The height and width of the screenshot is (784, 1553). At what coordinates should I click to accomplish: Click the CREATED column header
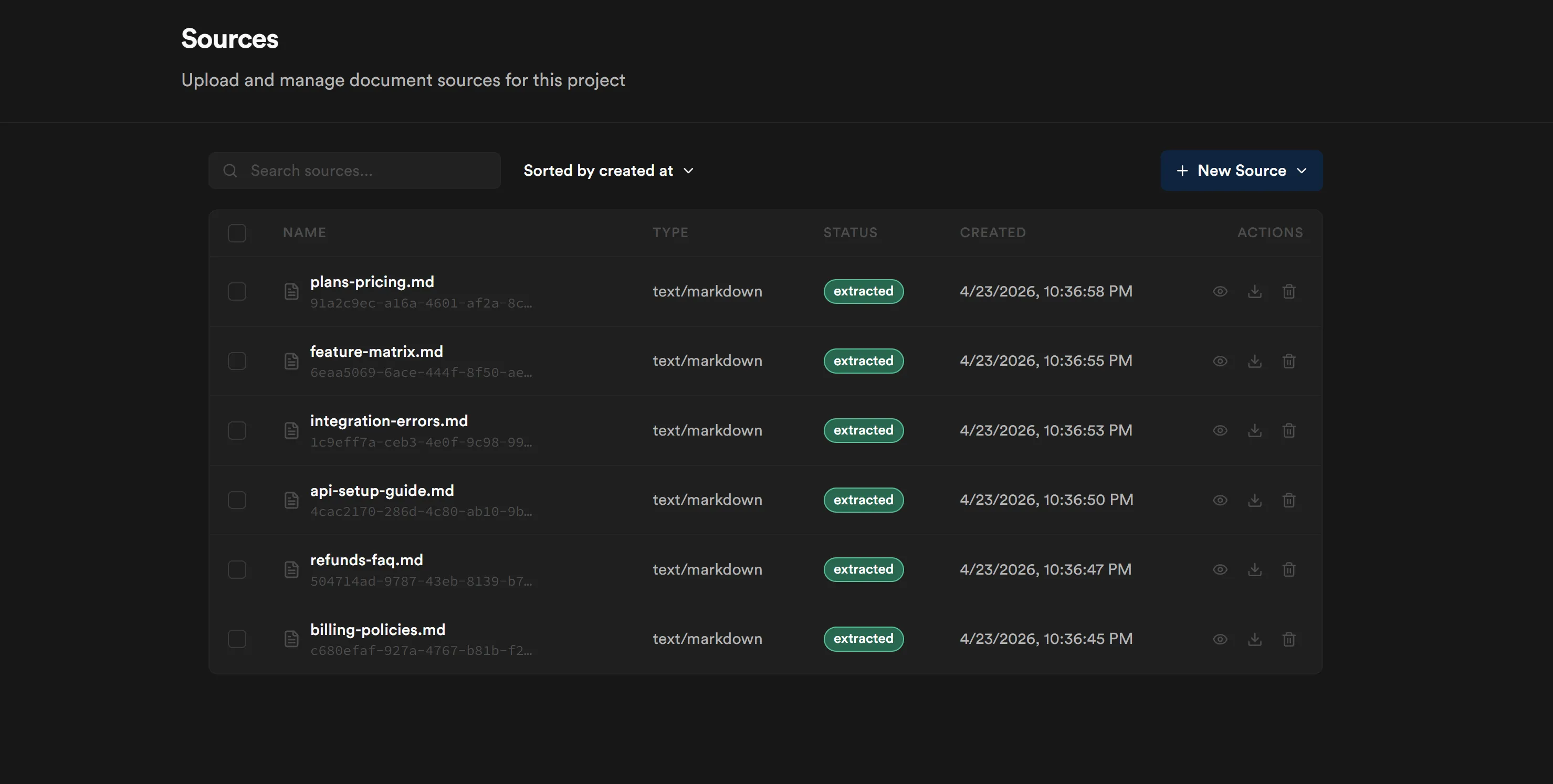point(992,232)
